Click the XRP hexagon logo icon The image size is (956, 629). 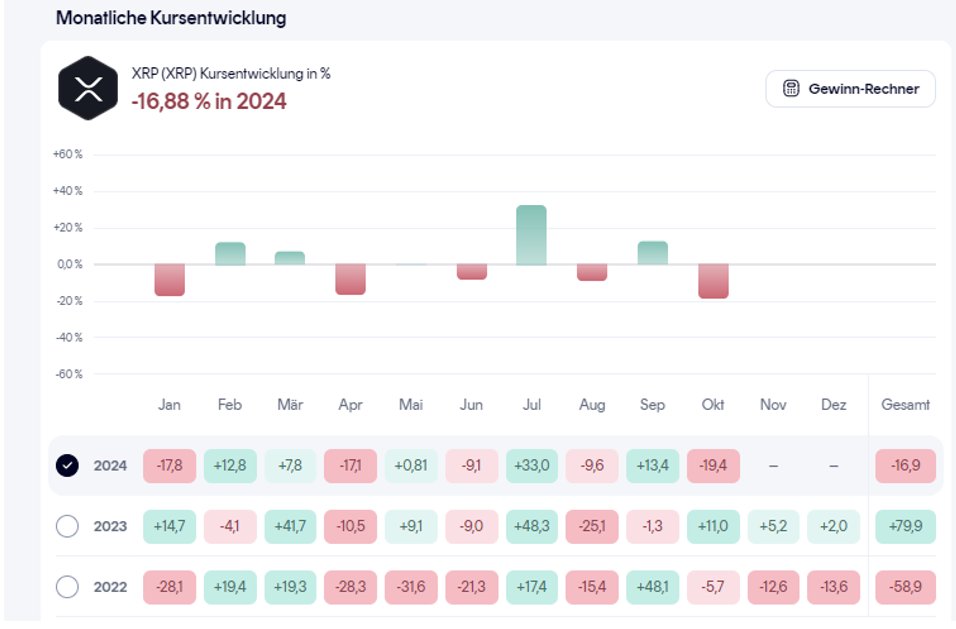tap(88, 89)
